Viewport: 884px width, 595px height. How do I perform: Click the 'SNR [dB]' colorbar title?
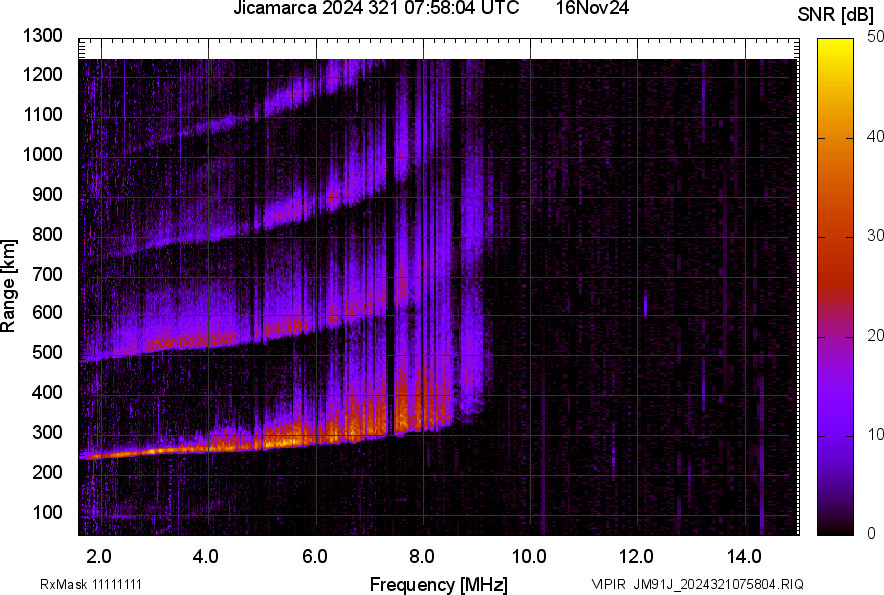(836, 15)
